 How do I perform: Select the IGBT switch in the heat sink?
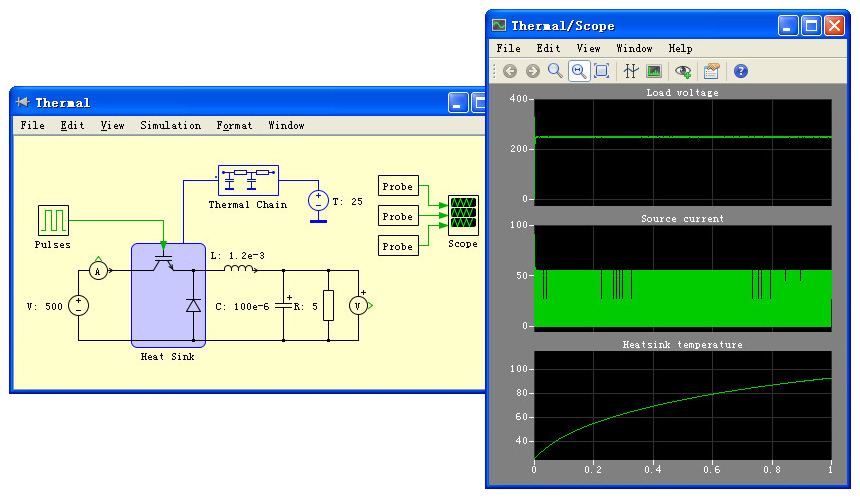[163, 262]
